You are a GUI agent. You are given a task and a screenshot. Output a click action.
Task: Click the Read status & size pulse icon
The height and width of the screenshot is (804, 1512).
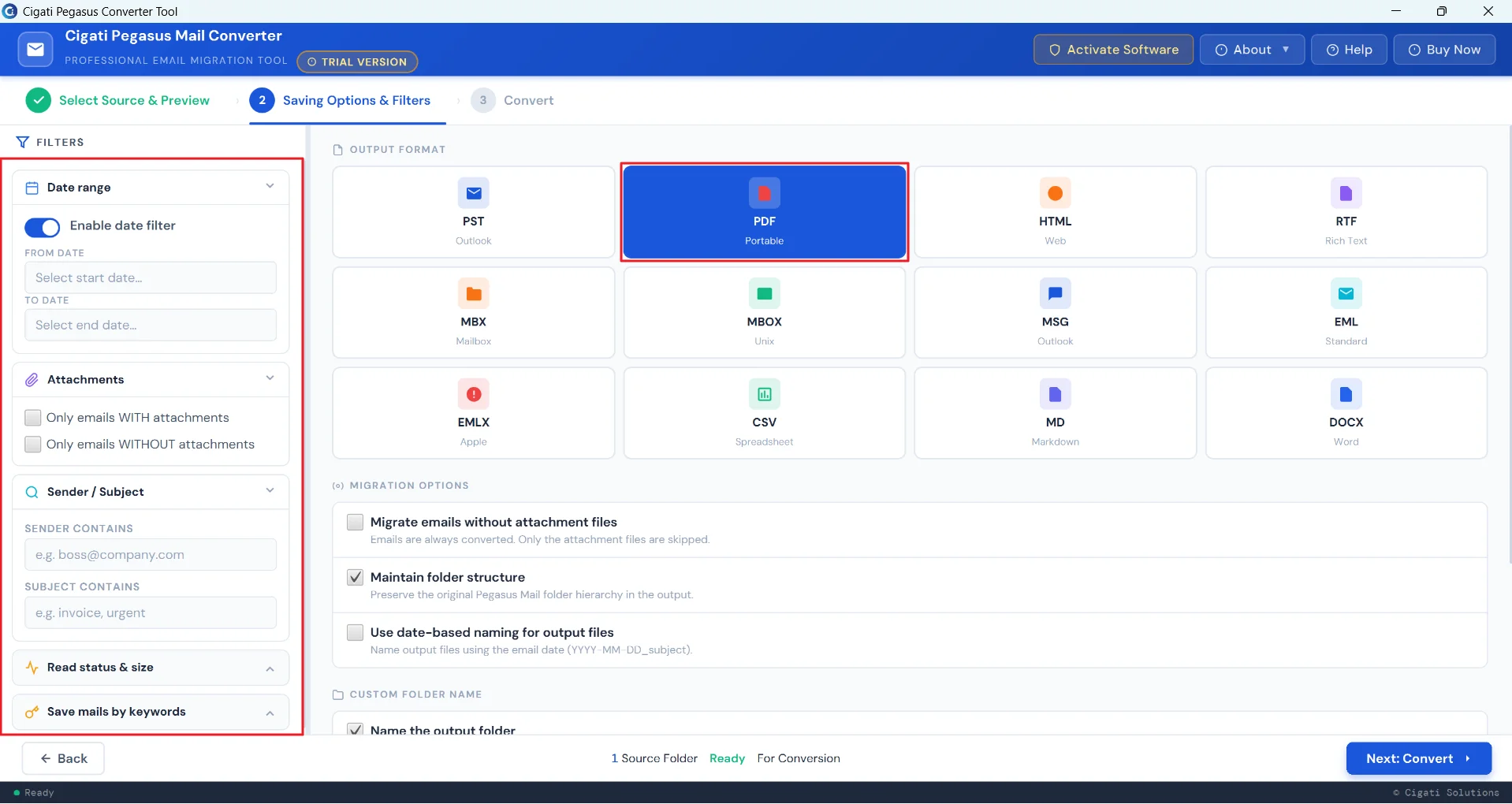tap(32, 668)
